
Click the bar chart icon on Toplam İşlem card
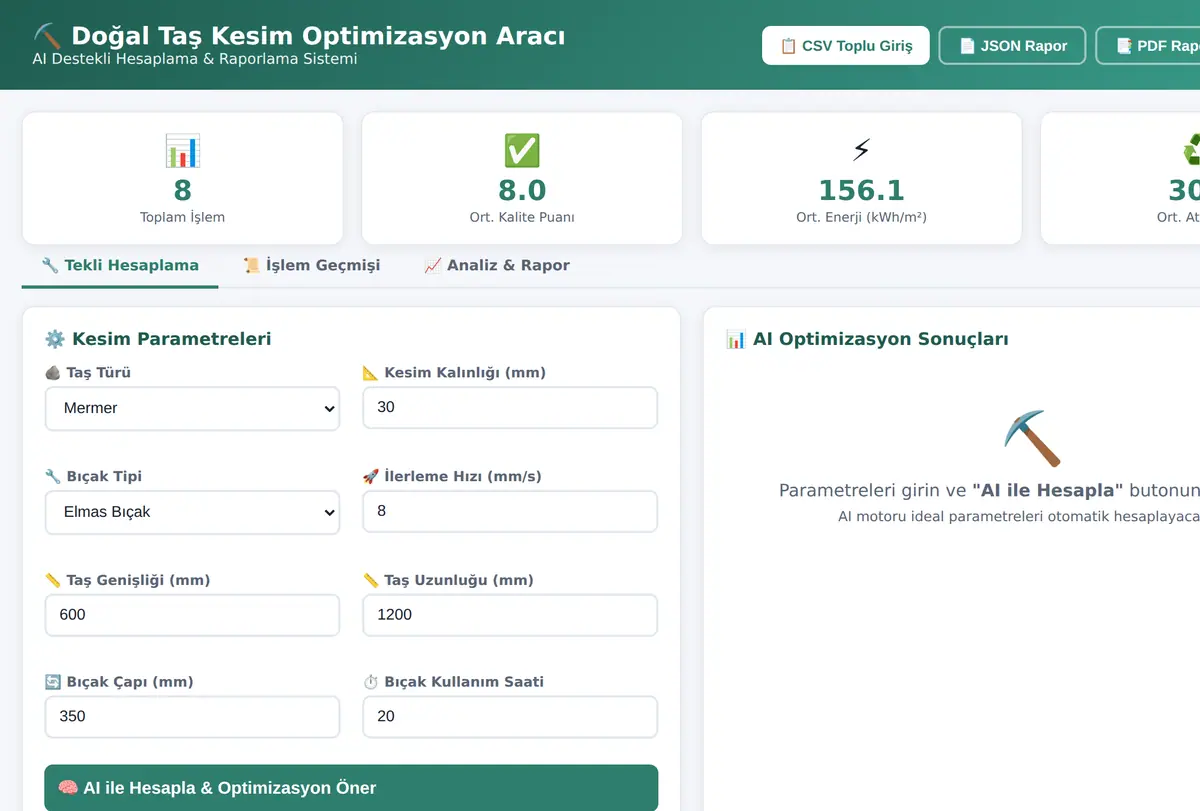pyautogui.click(x=182, y=151)
